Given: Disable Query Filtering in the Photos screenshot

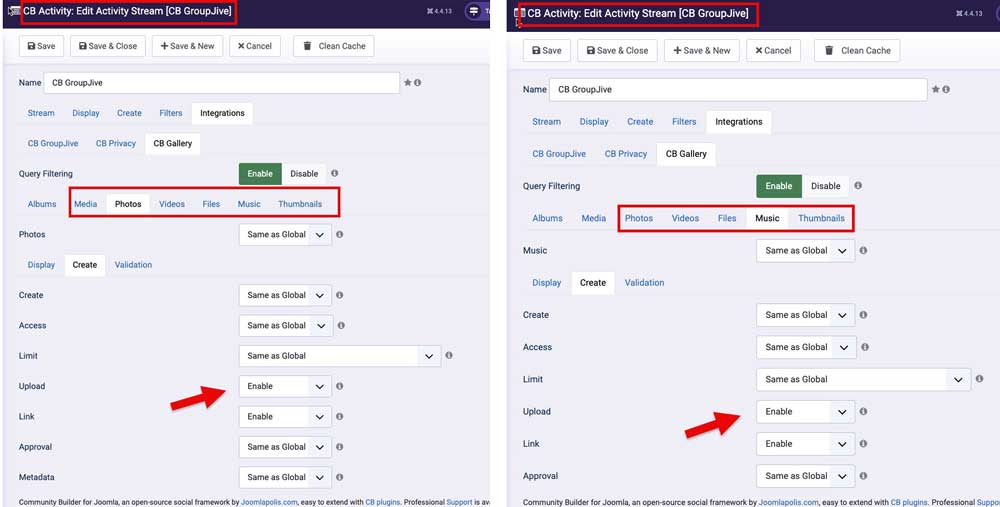Looking at the screenshot, I should point(304,173).
